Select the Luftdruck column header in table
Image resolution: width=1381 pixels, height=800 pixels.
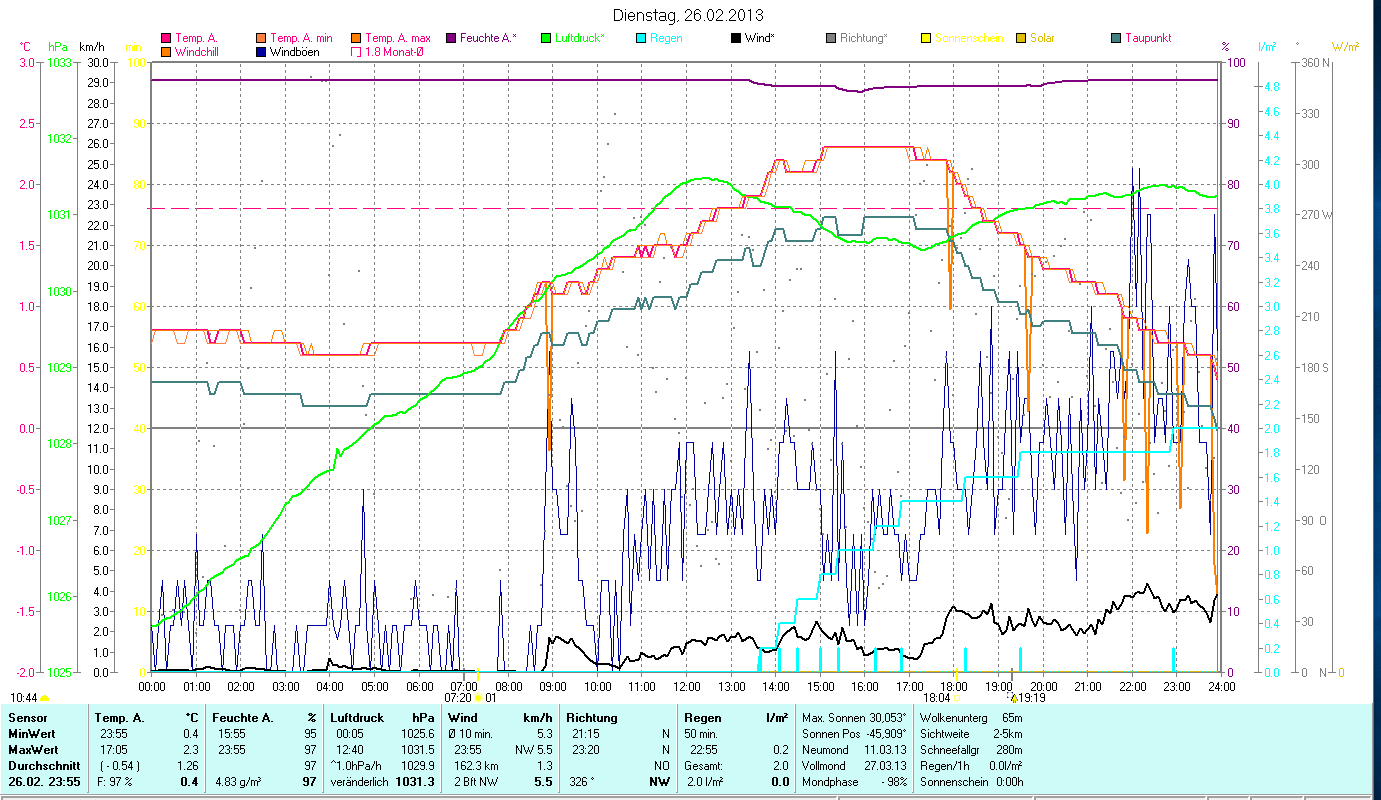pyautogui.click(x=355, y=718)
